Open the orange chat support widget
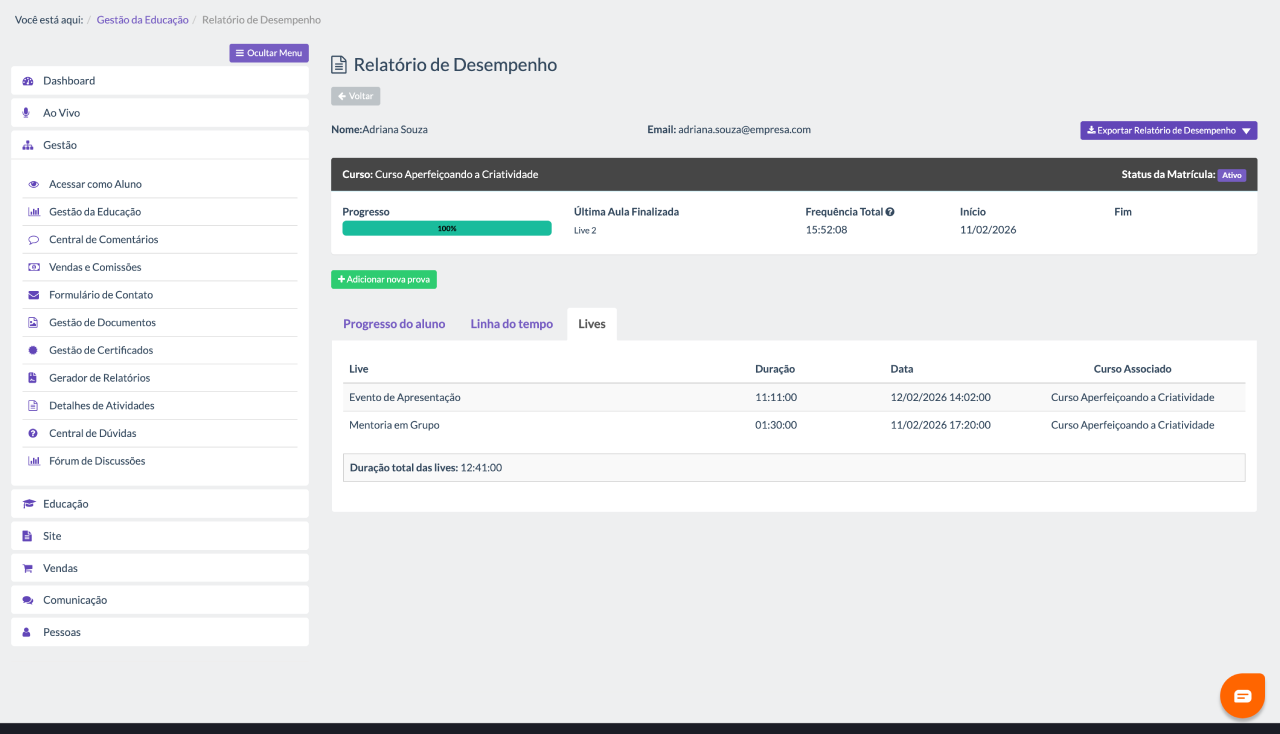Image resolution: width=1280 pixels, height=734 pixels. pyautogui.click(x=1242, y=696)
